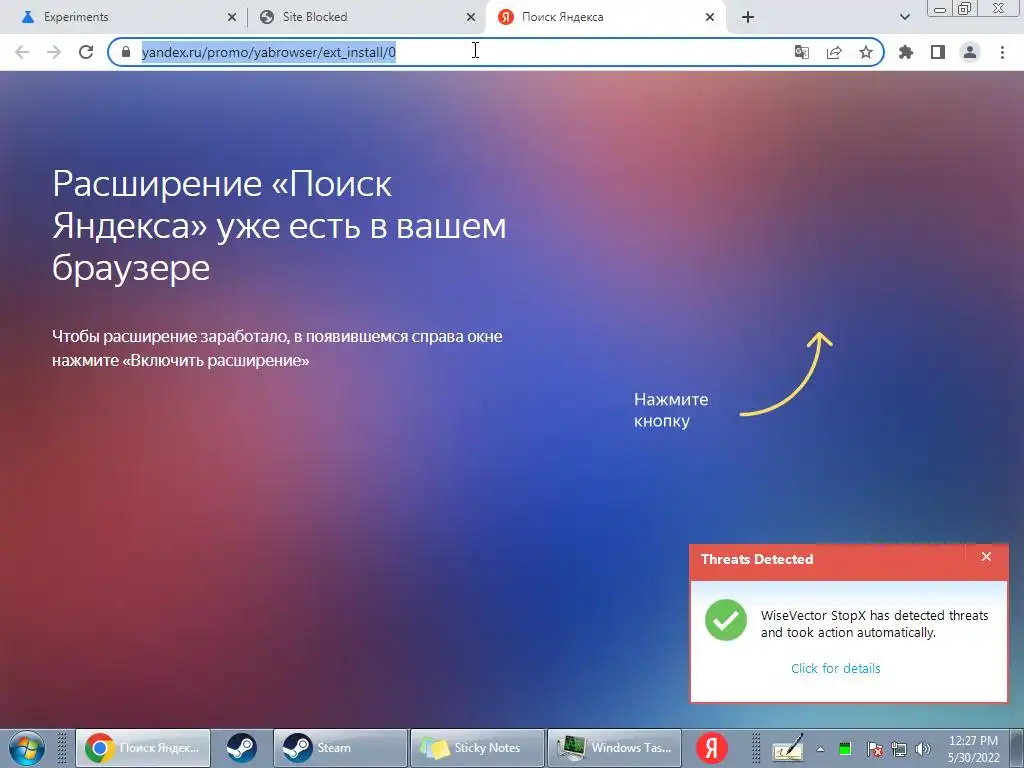1024x768 pixels.
Task: Go back to the previous page
Action: click(x=22, y=52)
